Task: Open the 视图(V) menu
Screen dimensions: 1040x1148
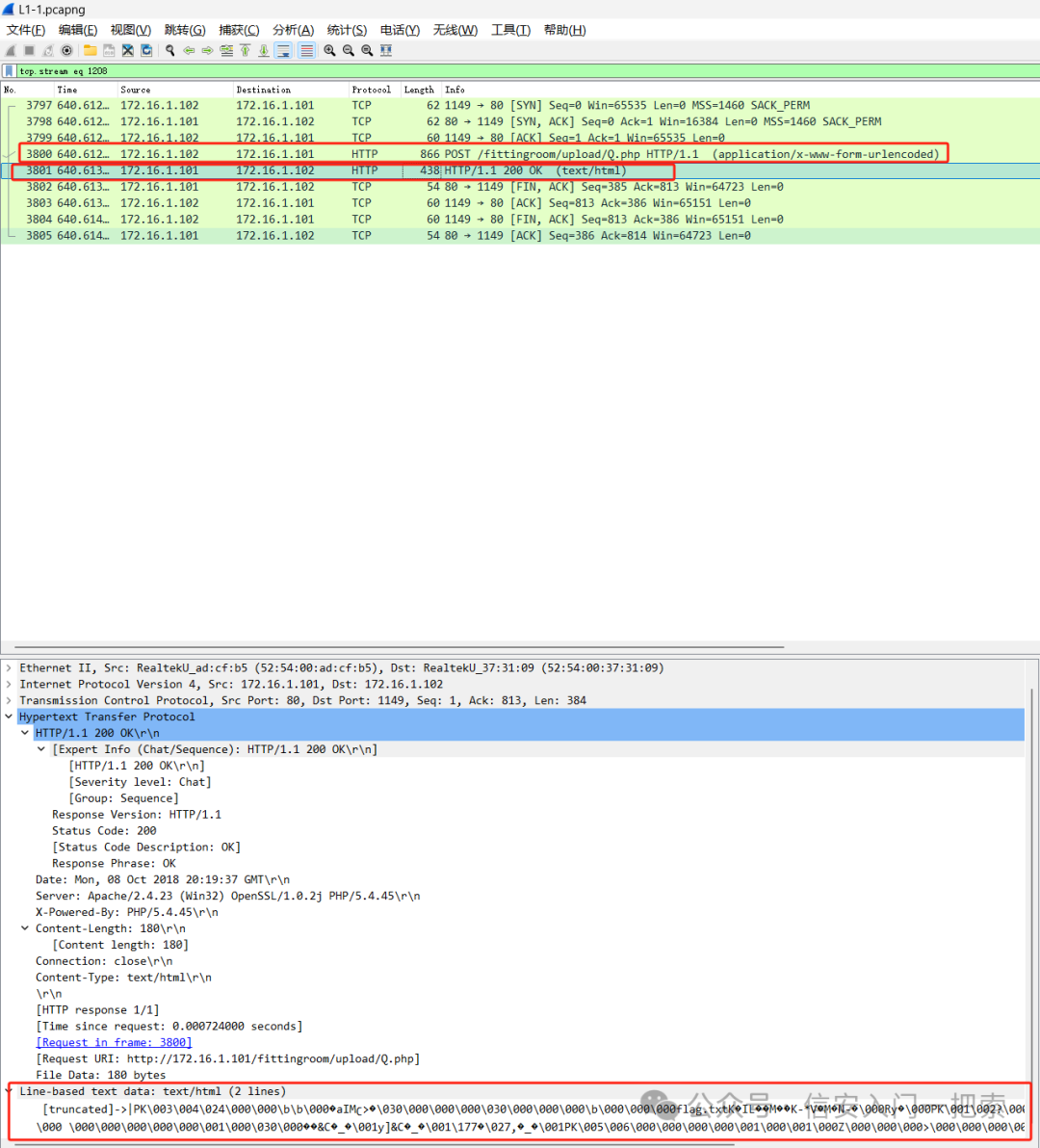Action: click(130, 30)
